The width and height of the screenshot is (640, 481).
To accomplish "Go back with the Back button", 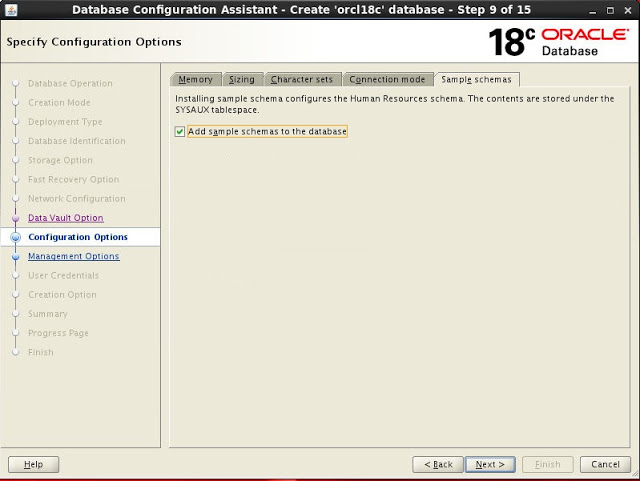I will pos(438,464).
